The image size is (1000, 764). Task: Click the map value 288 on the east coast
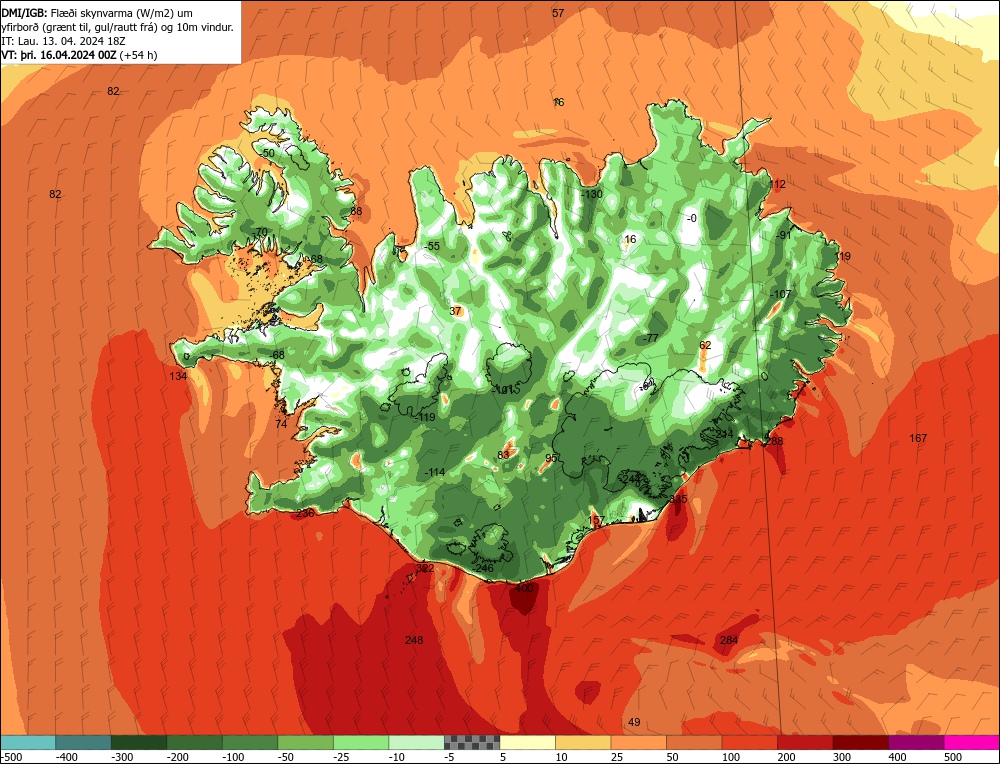(774, 441)
